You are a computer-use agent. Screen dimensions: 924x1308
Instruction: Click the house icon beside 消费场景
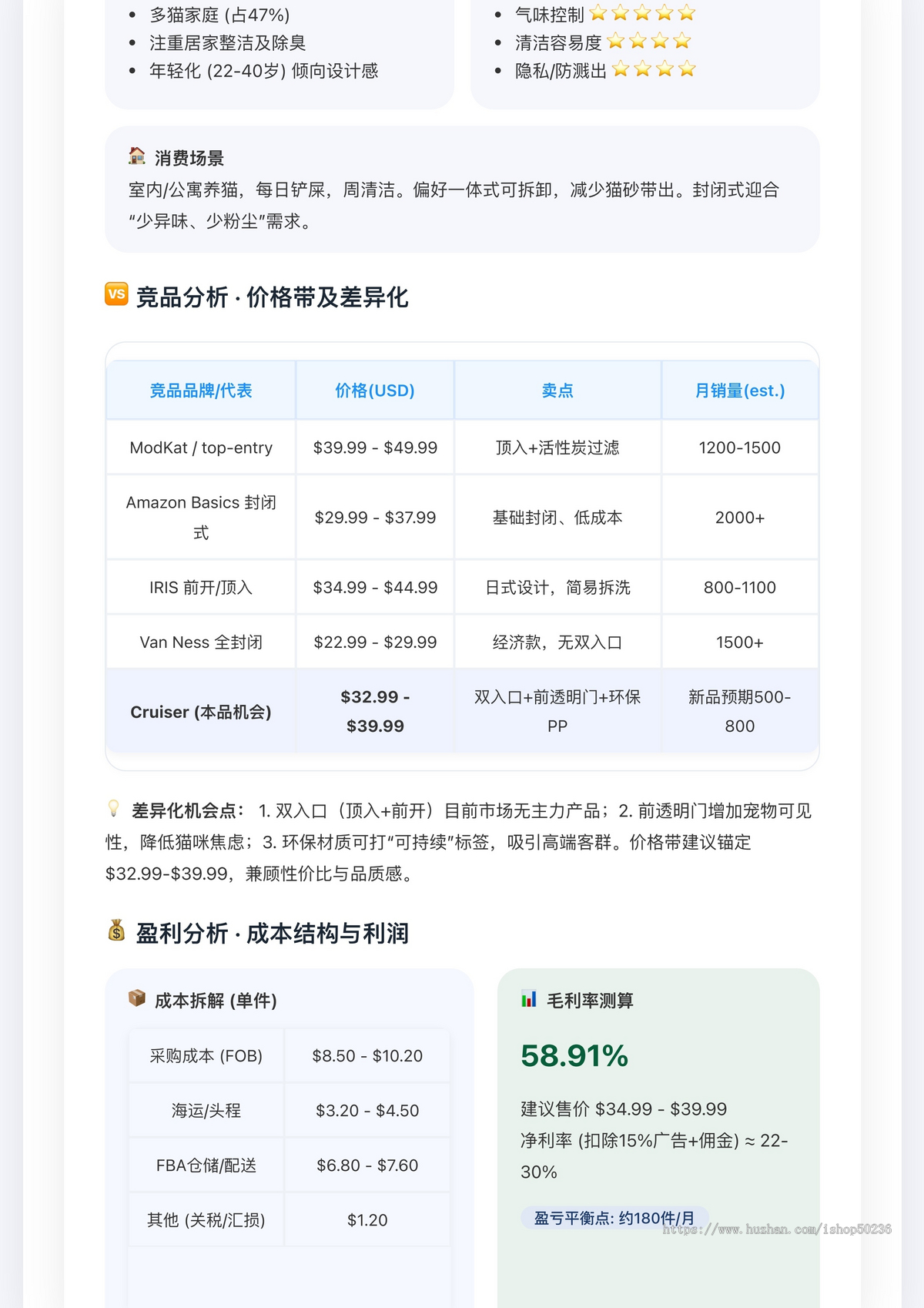click(137, 156)
